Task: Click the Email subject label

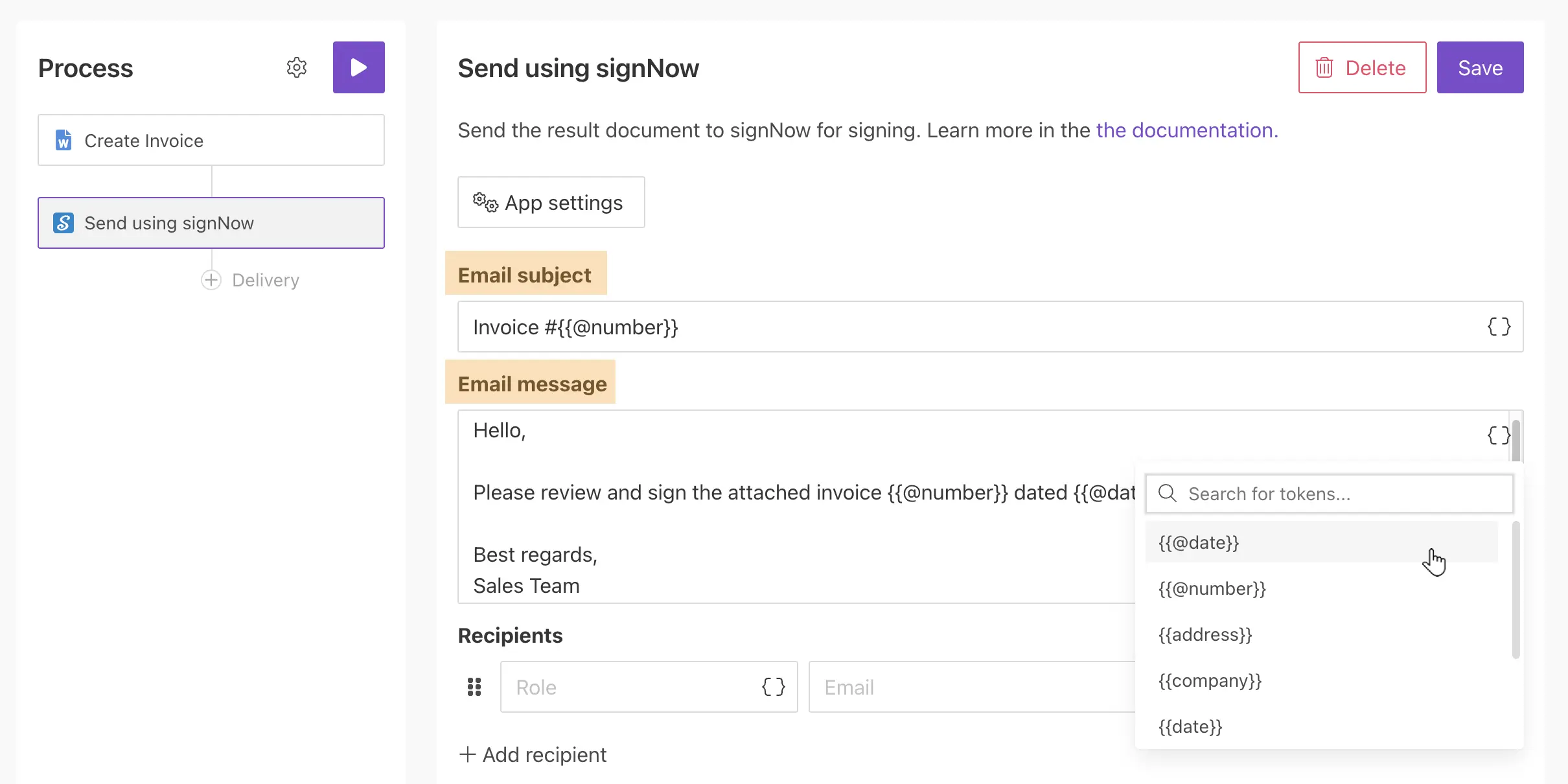Action: point(525,275)
